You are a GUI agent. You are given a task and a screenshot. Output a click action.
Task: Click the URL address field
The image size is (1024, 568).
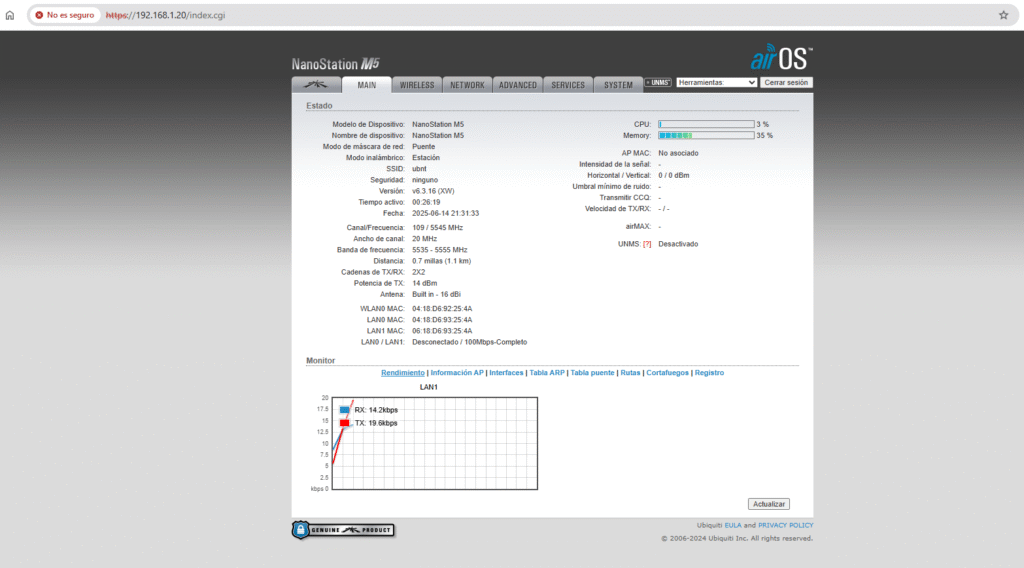click(522, 15)
